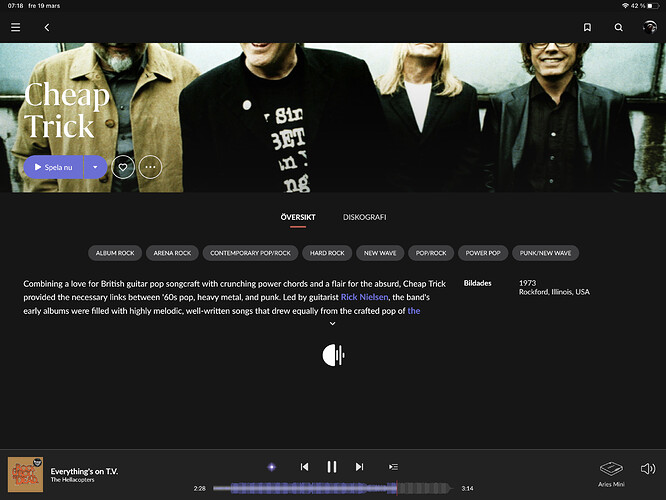Go back with the left arrow
The image size is (666, 500).
tap(47, 28)
